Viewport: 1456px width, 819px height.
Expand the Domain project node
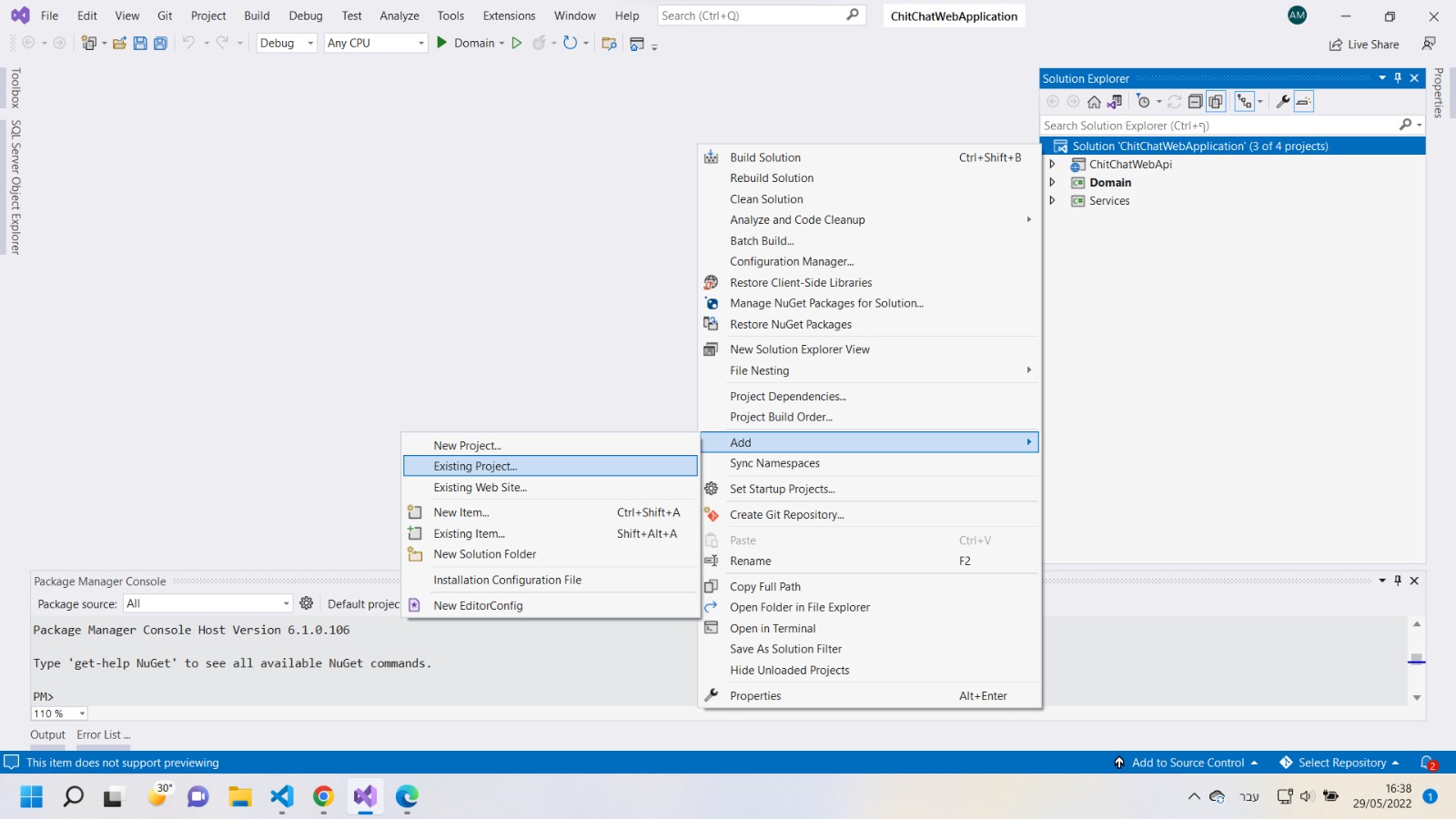[x=1053, y=183]
